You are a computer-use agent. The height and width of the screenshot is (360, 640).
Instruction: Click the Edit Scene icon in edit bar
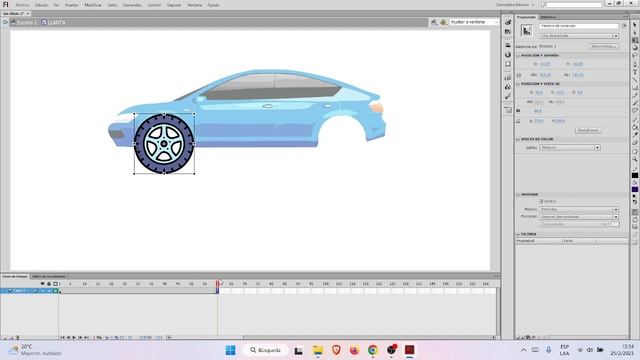tap(434, 22)
